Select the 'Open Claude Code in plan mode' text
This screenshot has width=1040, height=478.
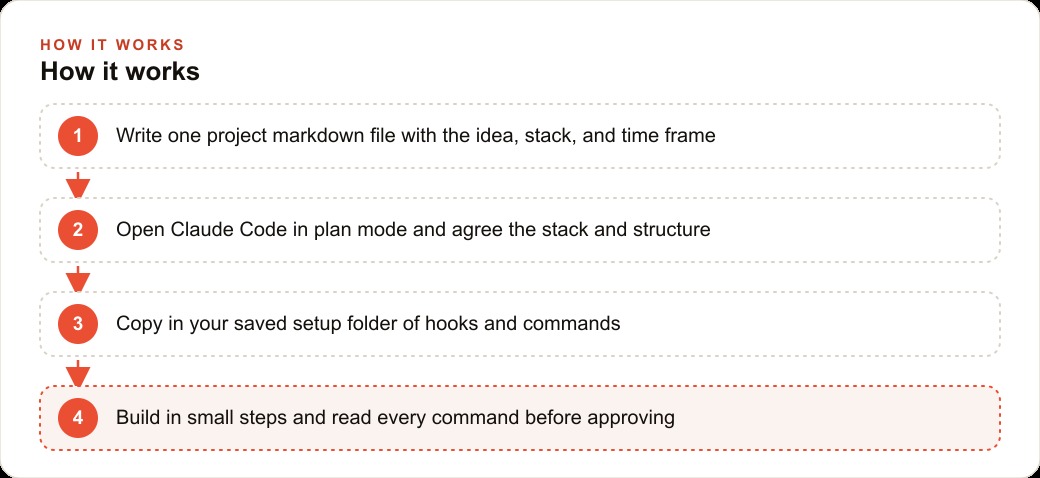coord(264,230)
